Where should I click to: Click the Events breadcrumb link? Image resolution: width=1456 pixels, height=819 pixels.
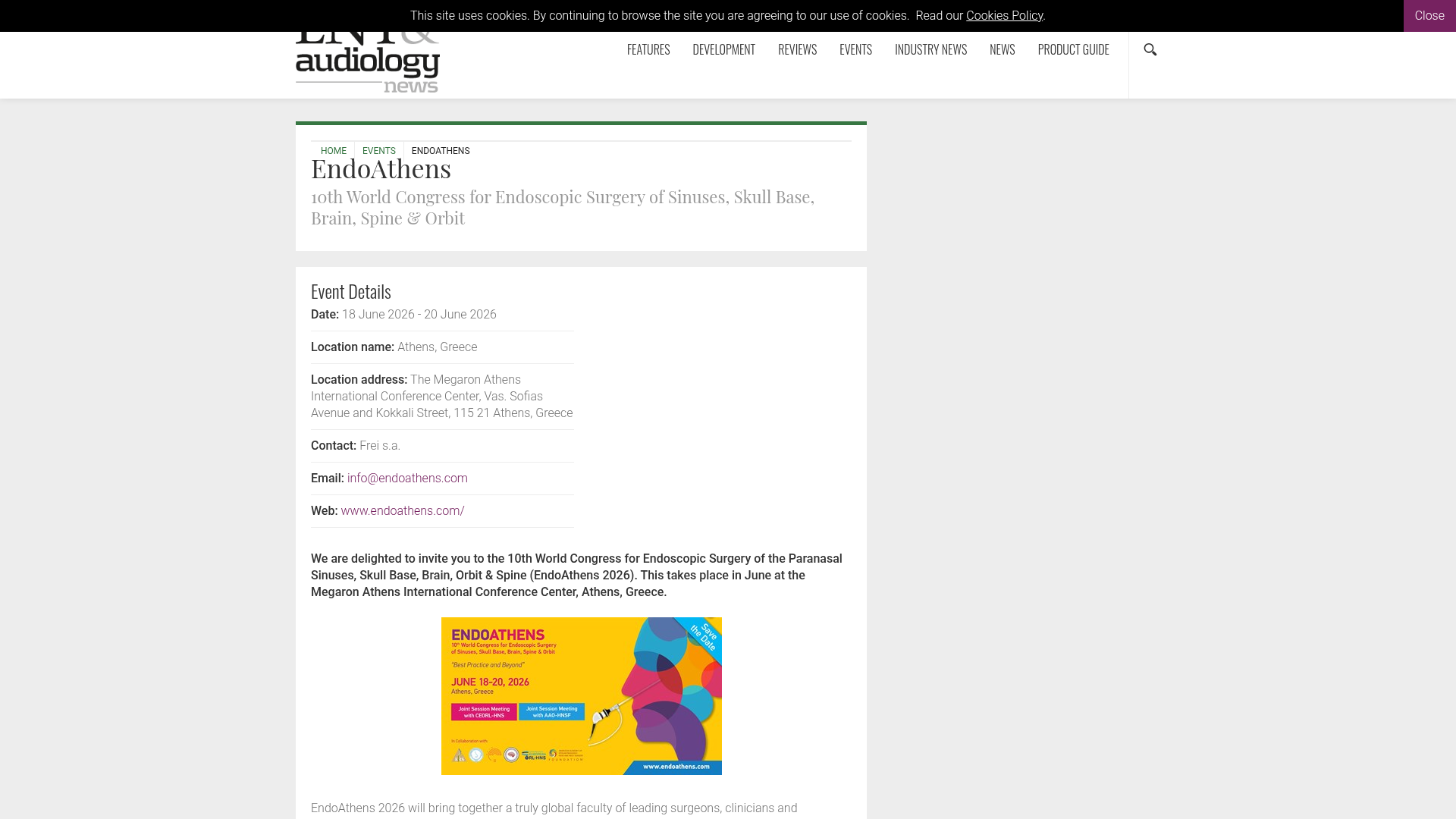point(379,151)
